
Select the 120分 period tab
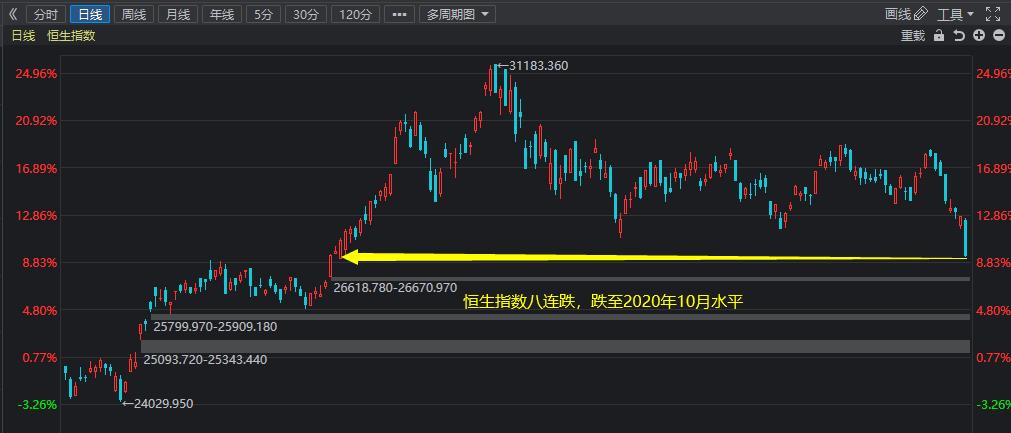click(355, 14)
